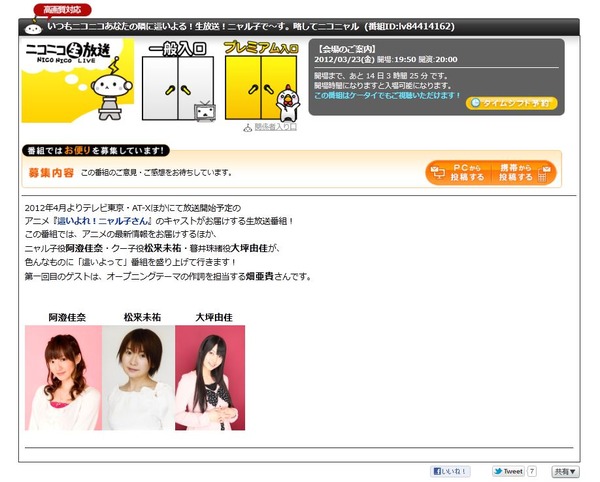The height and width of the screenshot is (482, 600).
Task: Reserve timeshift with タイムシフト予約 button
Action: click(x=512, y=103)
